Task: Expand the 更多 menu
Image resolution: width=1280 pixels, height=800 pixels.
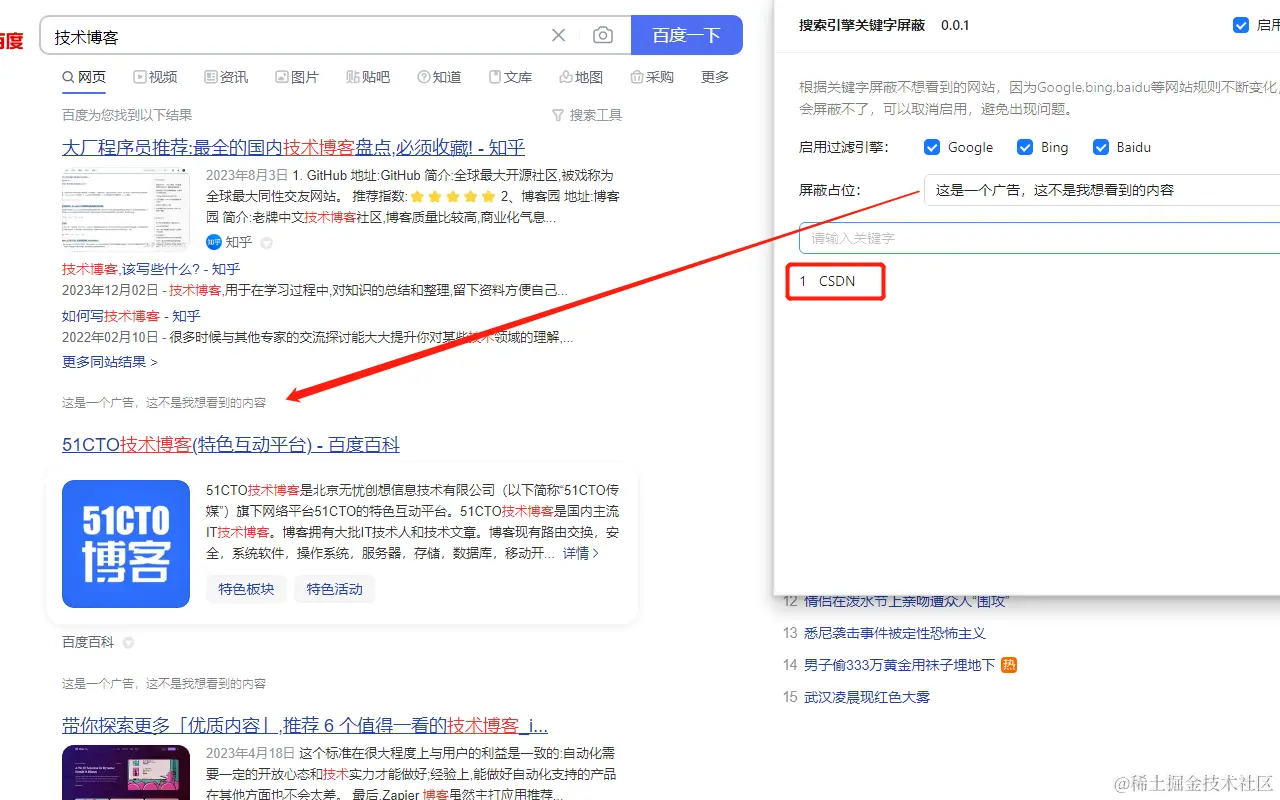Action: point(715,77)
